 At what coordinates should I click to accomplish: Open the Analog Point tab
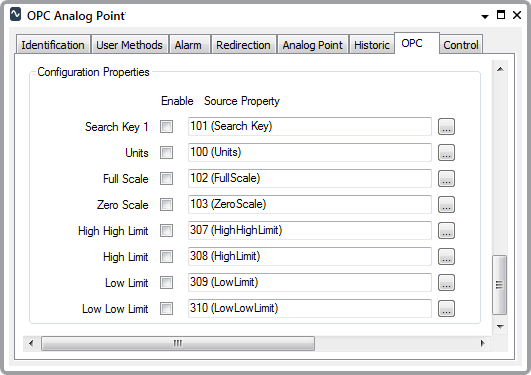(x=313, y=45)
